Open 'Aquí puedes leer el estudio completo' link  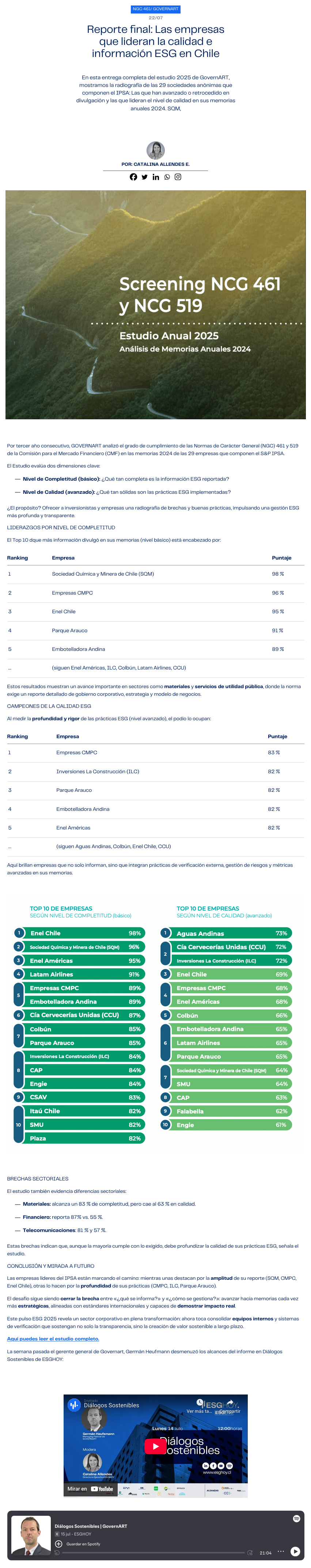coord(53,1339)
